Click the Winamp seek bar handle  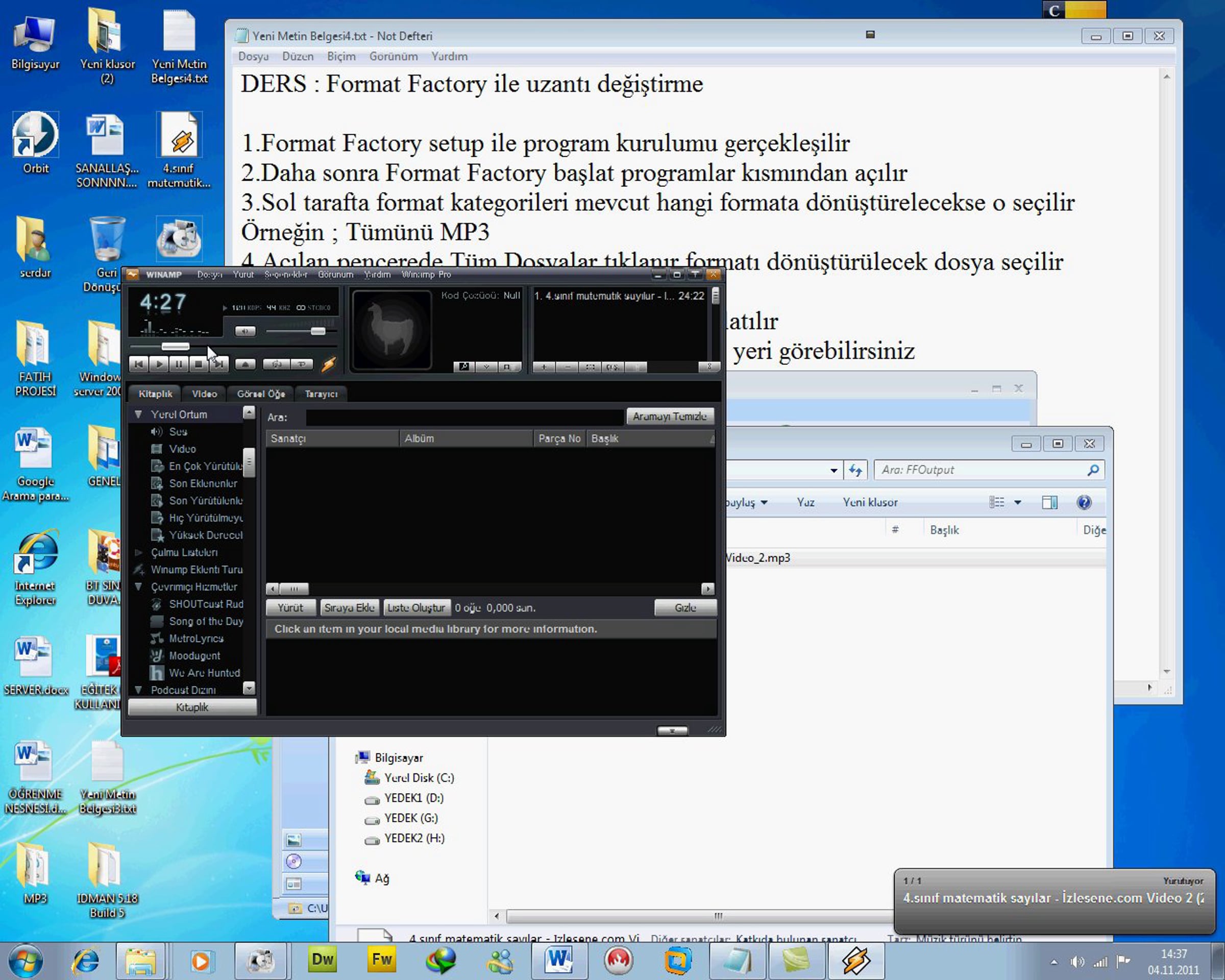[175, 346]
